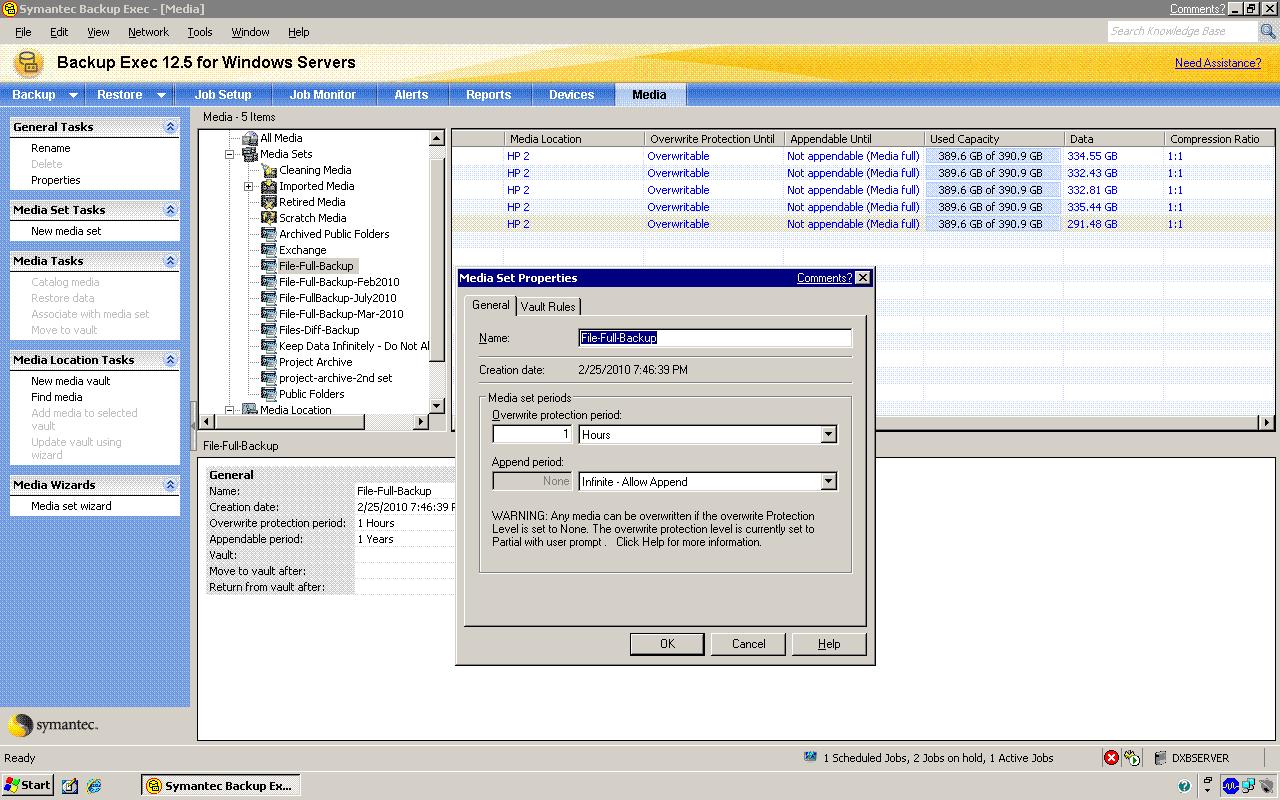Viewport: 1280px width, 800px height.
Task: Open the Job Monitor tab
Action: click(x=322, y=95)
